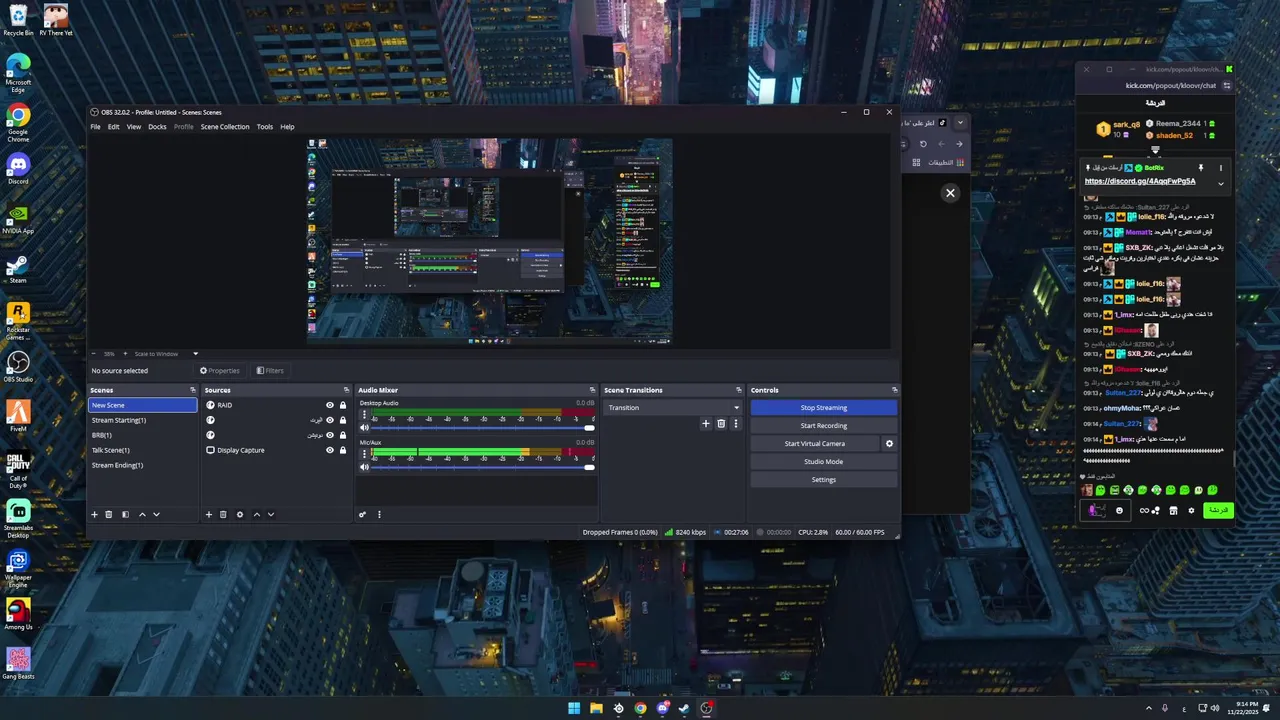Hide the RAID source via eye icon
This screenshot has height=720, width=1280.
330,405
